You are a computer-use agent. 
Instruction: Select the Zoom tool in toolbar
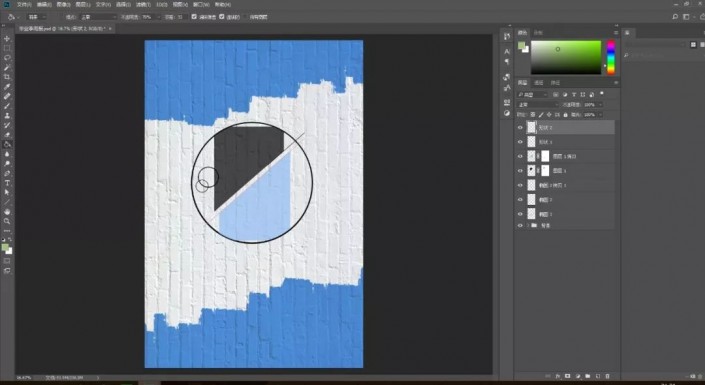(7, 221)
